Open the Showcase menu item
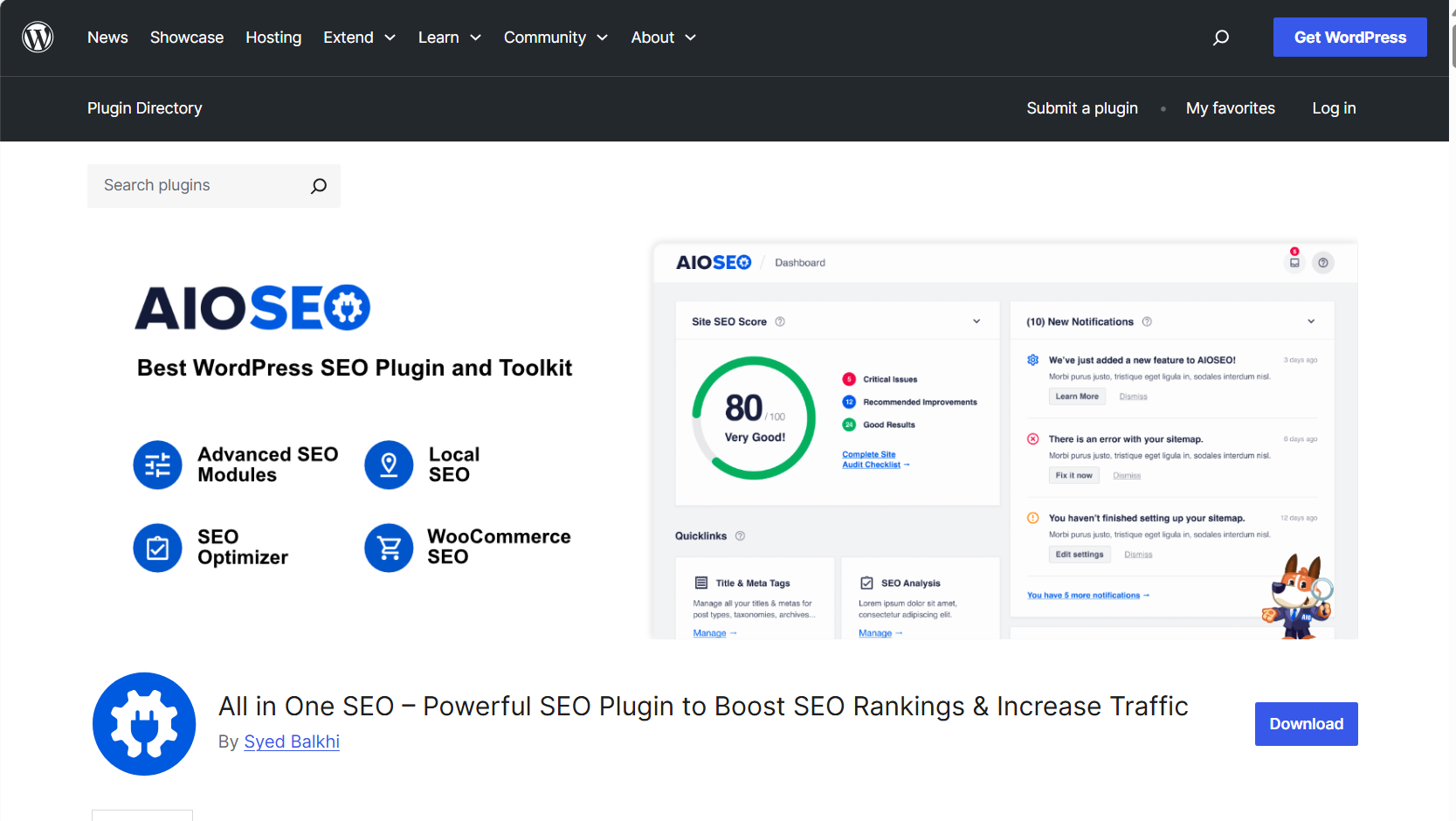The height and width of the screenshot is (821, 1456). 187,38
